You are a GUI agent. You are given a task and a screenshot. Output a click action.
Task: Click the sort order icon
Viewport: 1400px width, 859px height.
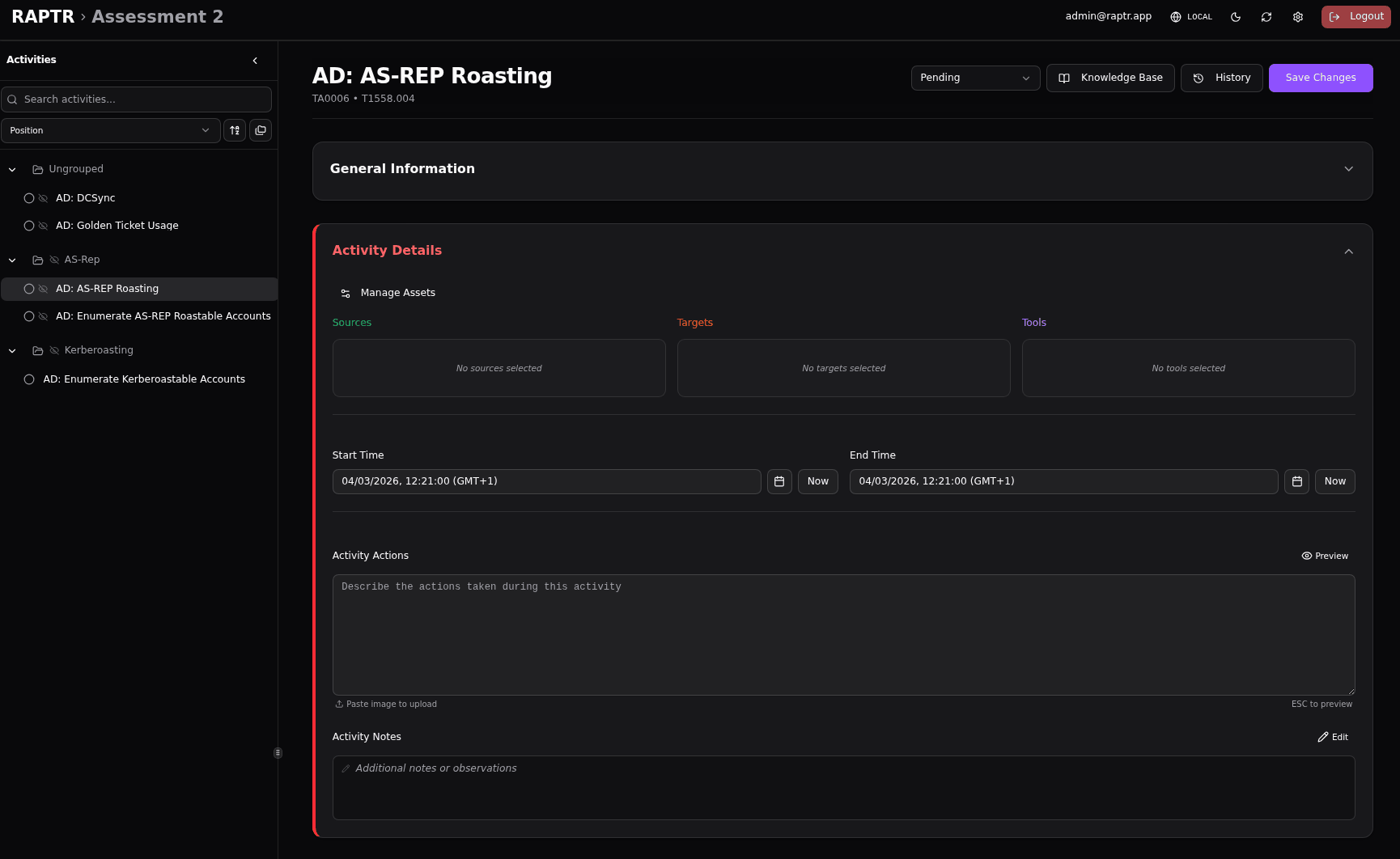pyautogui.click(x=235, y=130)
